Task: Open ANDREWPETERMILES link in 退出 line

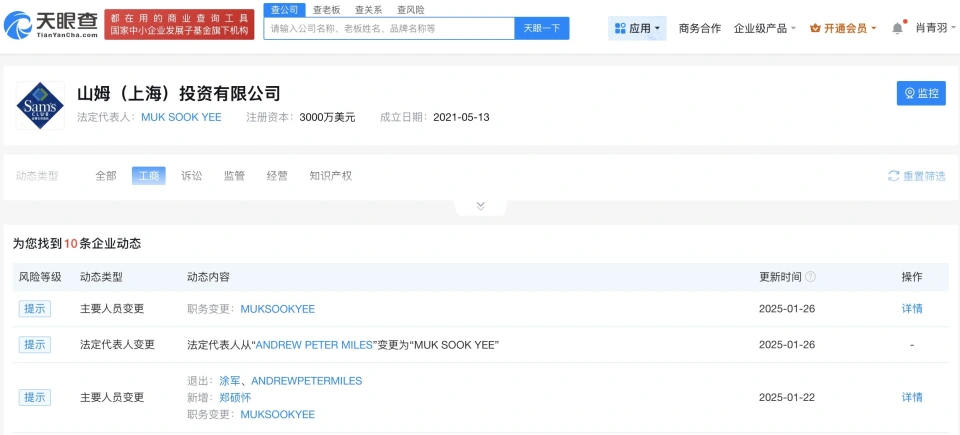Action: pyautogui.click(x=307, y=380)
